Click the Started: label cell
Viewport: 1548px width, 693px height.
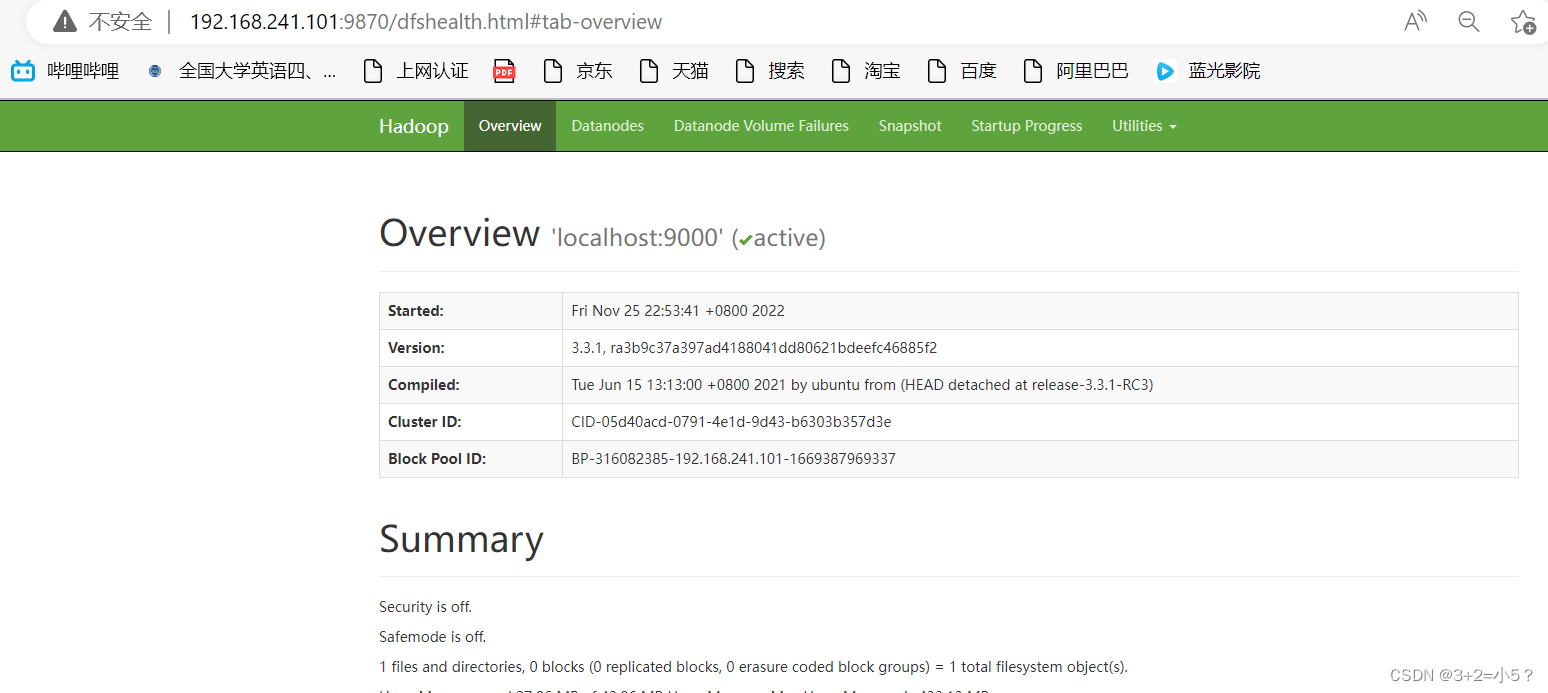pos(471,311)
